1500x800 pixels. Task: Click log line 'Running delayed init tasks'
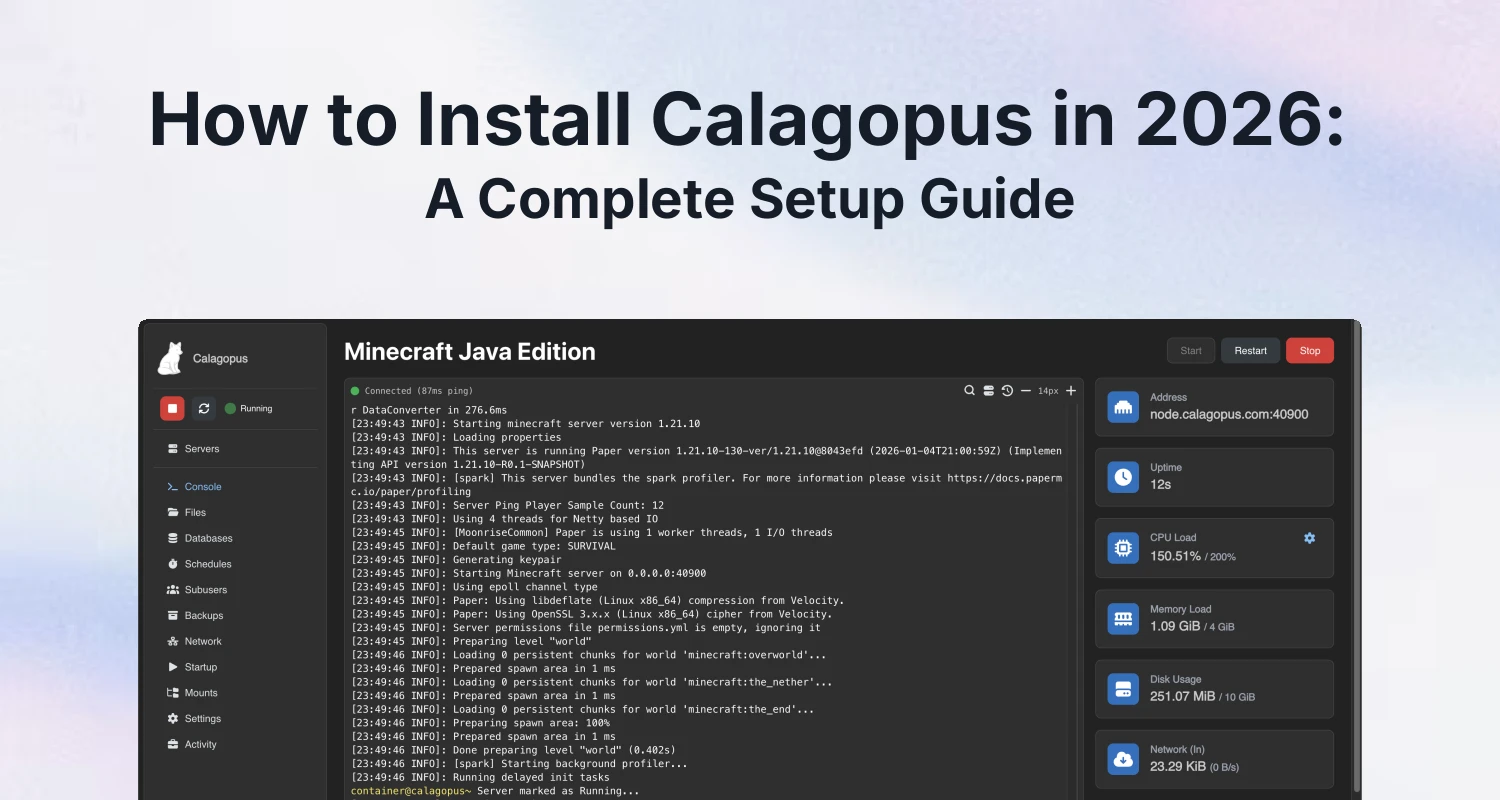point(480,777)
